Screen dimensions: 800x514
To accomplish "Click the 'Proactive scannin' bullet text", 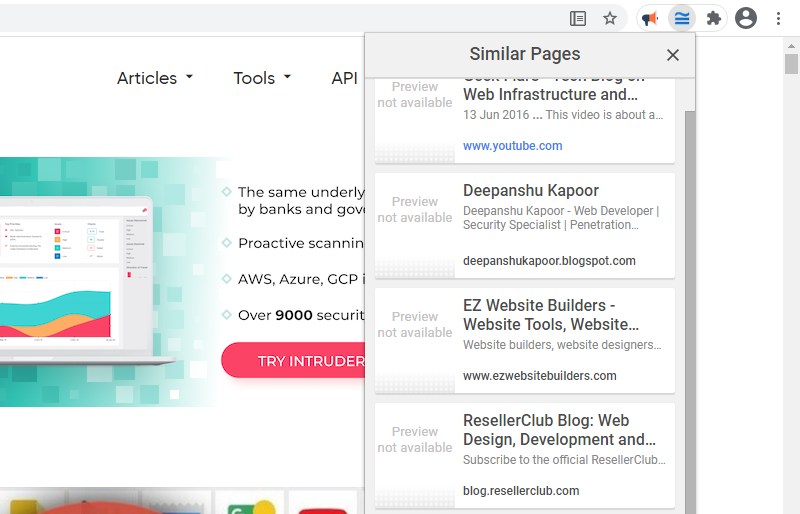I will (x=302, y=243).
